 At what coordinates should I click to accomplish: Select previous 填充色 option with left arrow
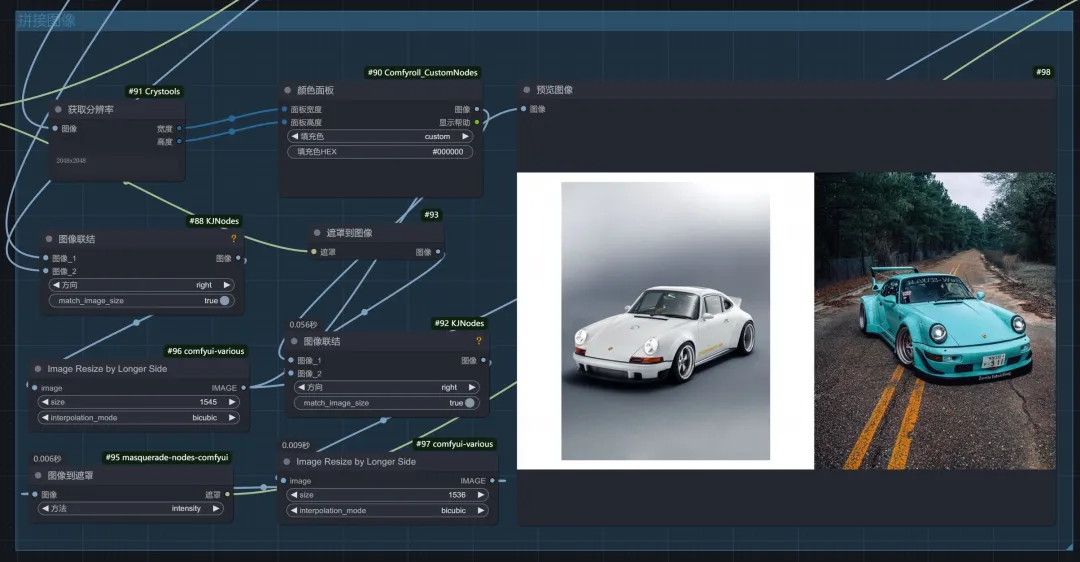click(295, 136)
